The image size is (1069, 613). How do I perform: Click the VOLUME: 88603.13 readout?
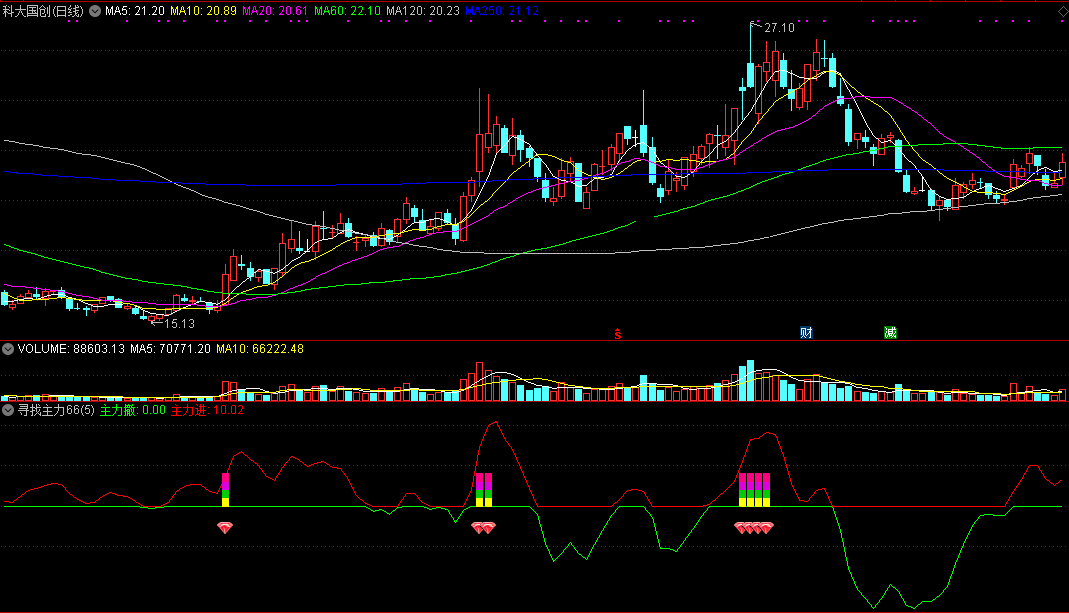71,349
